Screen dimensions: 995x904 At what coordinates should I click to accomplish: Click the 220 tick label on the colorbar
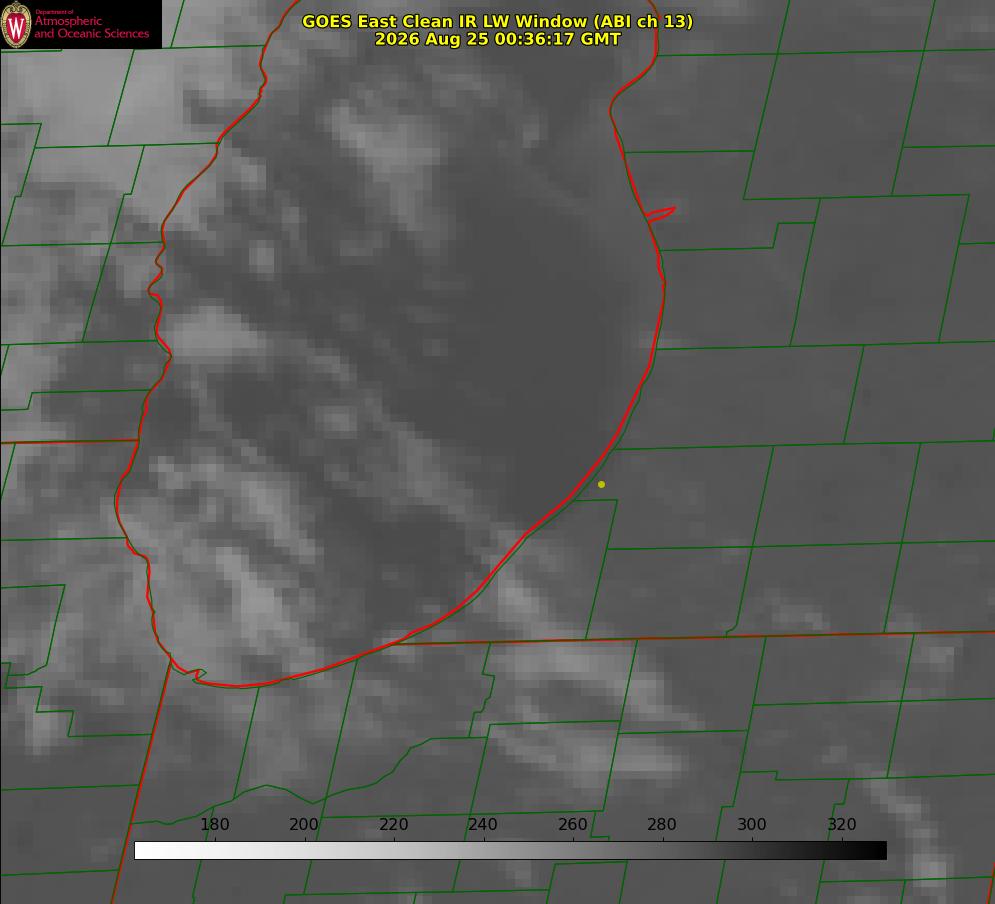click(393, 824)
